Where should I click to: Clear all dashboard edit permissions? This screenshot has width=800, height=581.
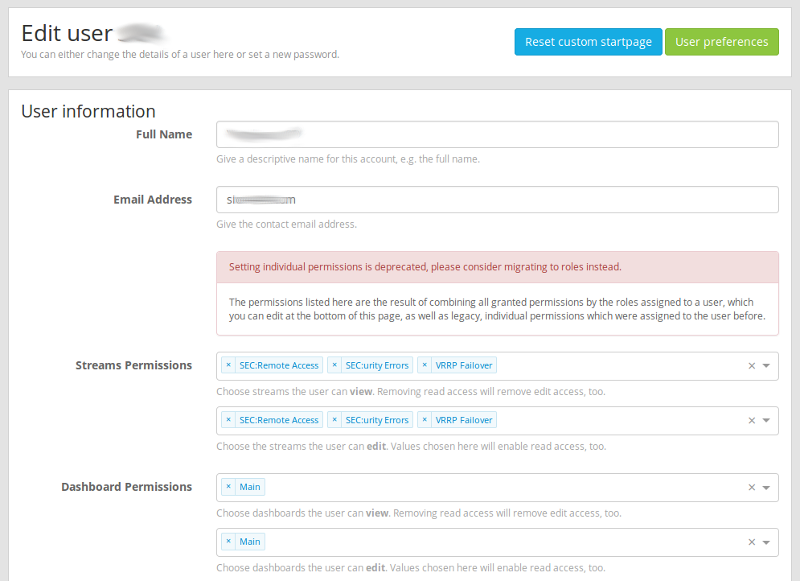click(752, 542)
